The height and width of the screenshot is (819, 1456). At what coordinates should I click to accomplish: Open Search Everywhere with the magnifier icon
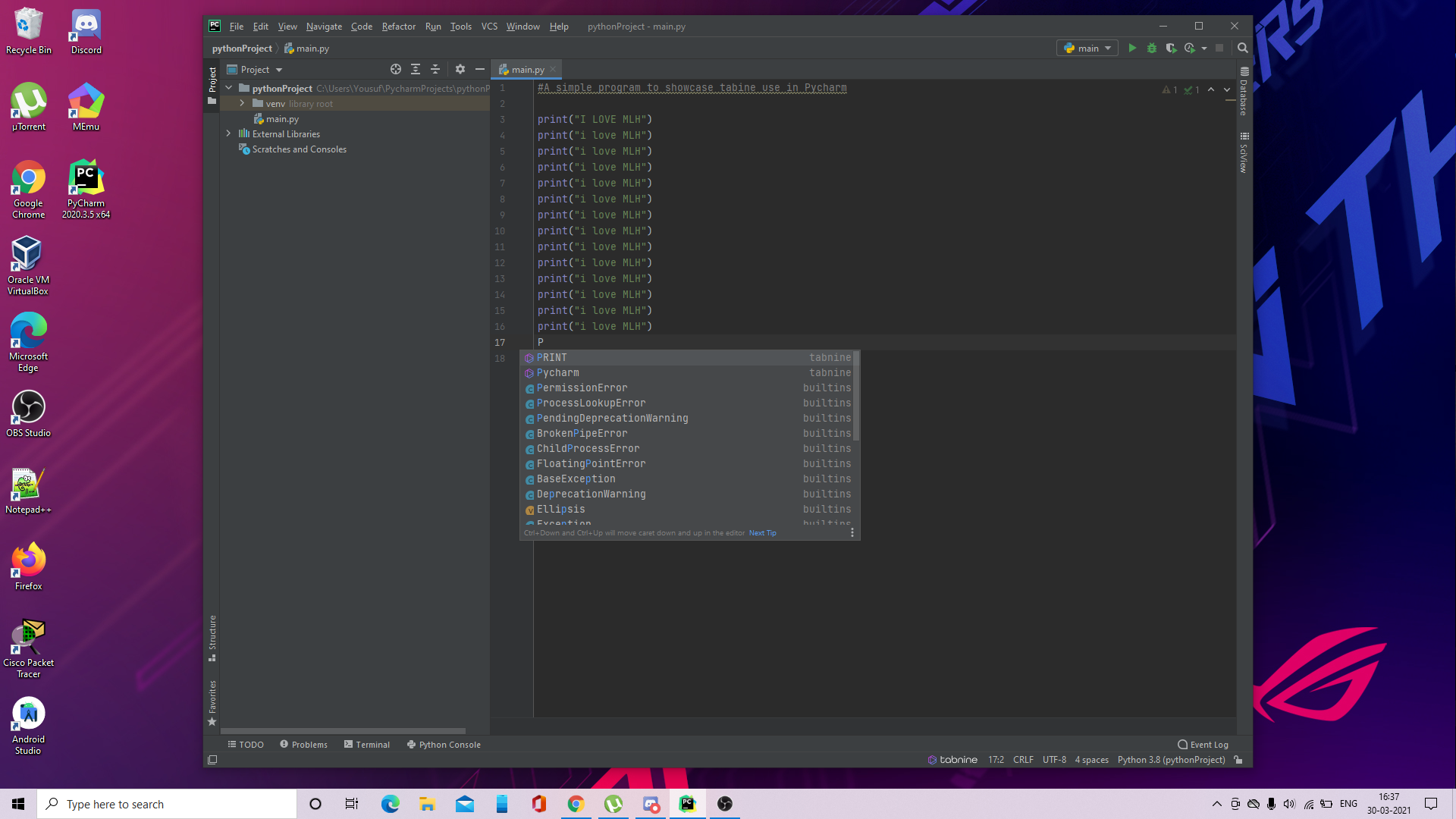pos(1242,48)
